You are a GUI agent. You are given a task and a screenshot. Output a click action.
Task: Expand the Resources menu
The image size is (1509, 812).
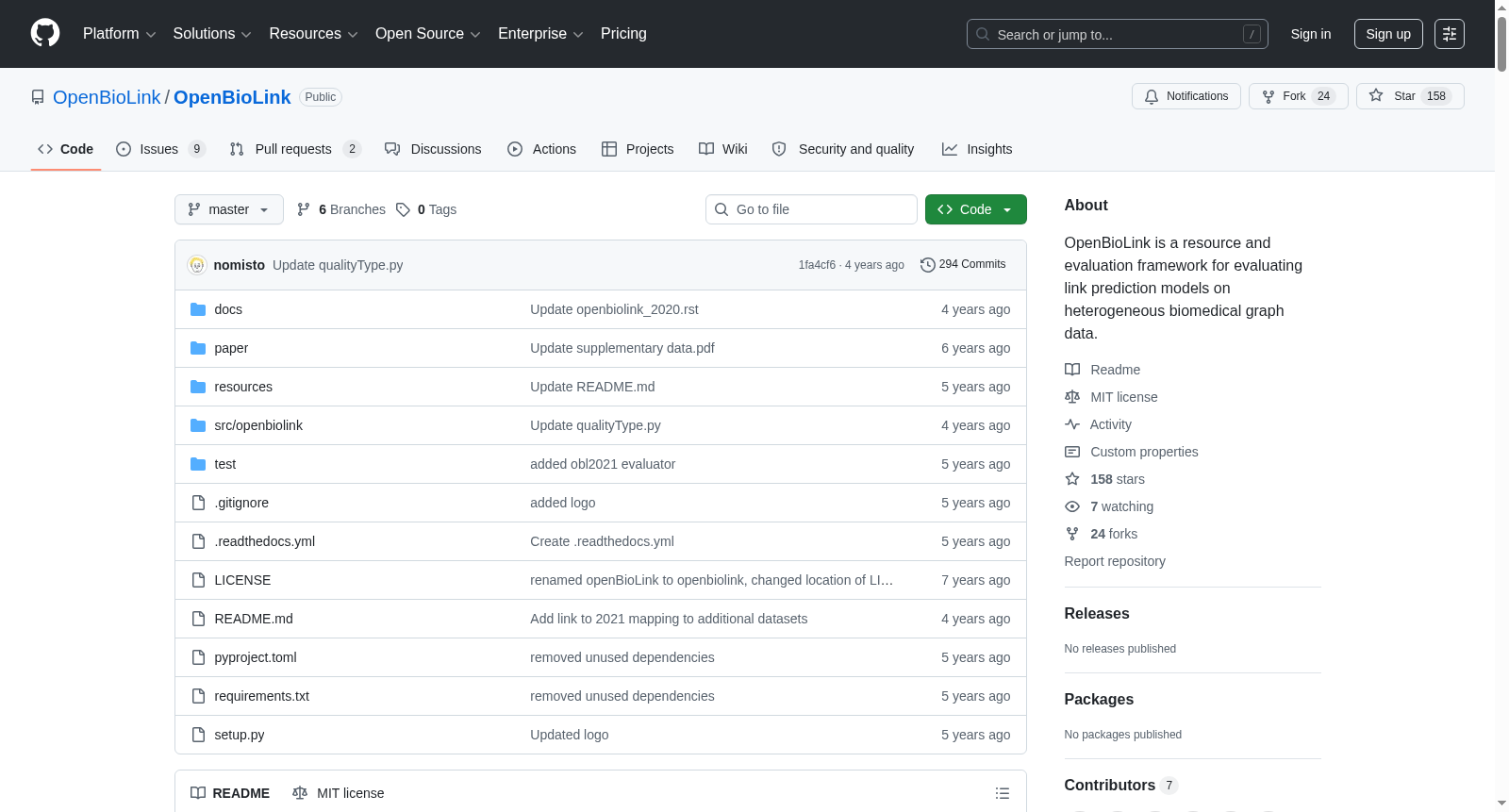point(313,34)
